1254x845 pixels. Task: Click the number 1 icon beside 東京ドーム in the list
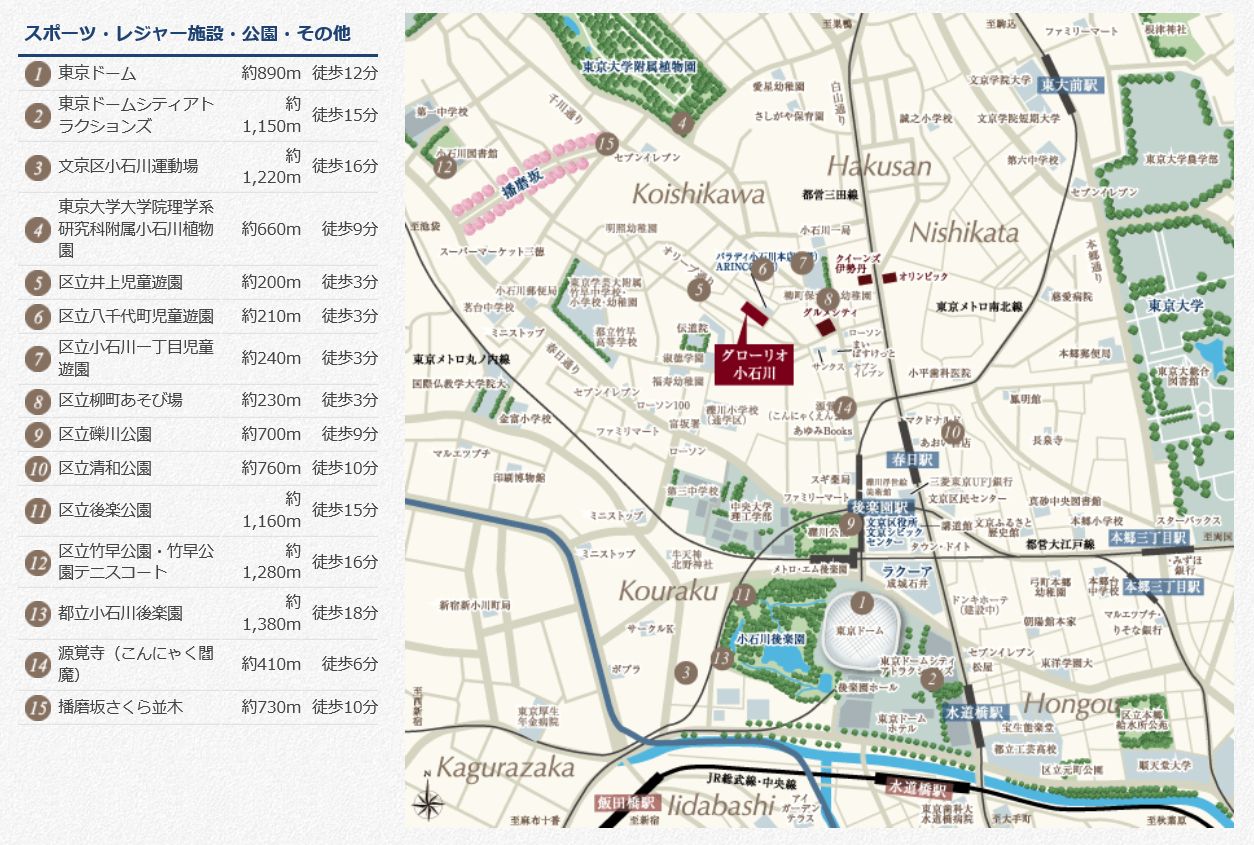(x=37, y=73)
